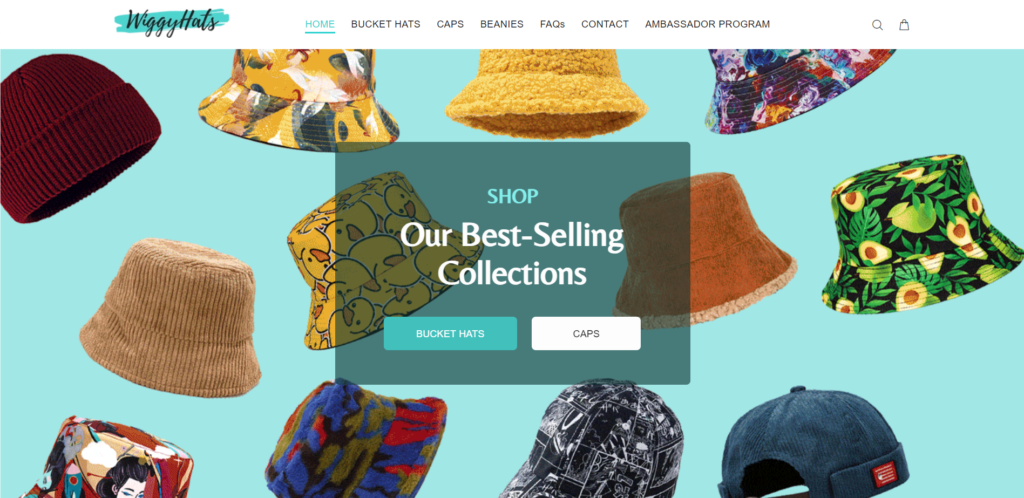Open the FAQs page
The width and height of the screenshot is (1024, 498).
(552, 24)
